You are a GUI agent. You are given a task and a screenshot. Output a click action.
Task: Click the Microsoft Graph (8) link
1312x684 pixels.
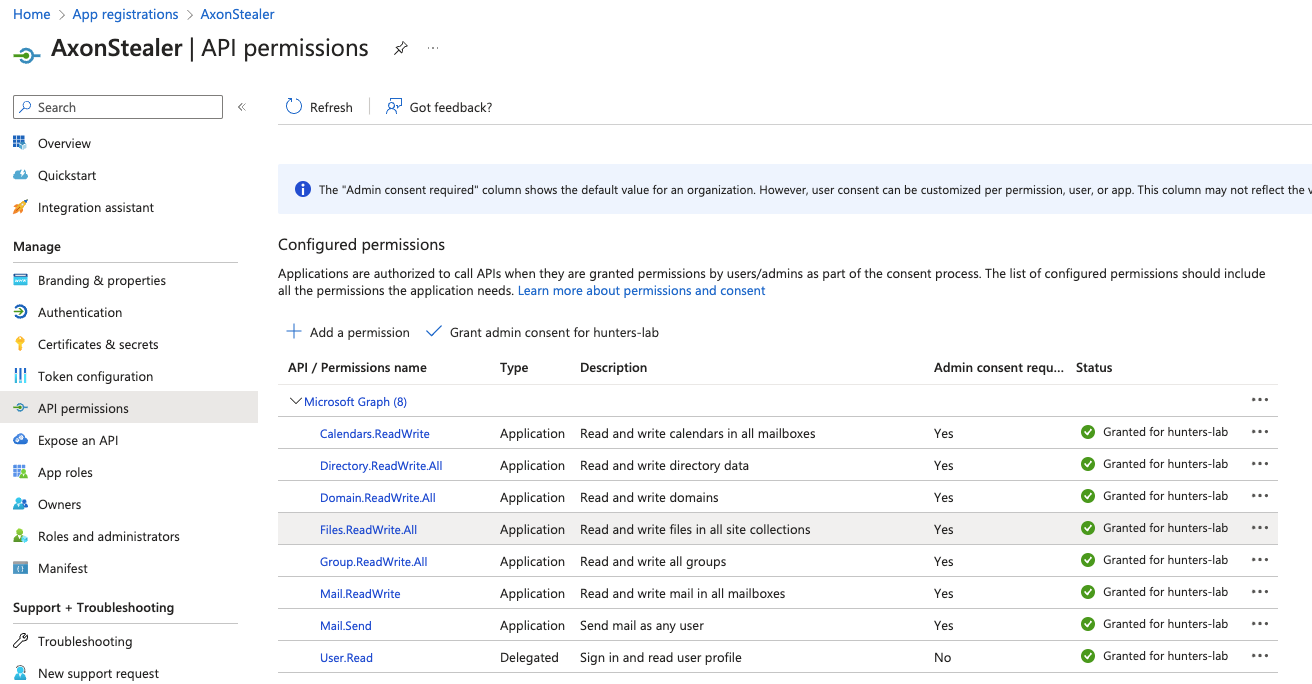[355, 401]
